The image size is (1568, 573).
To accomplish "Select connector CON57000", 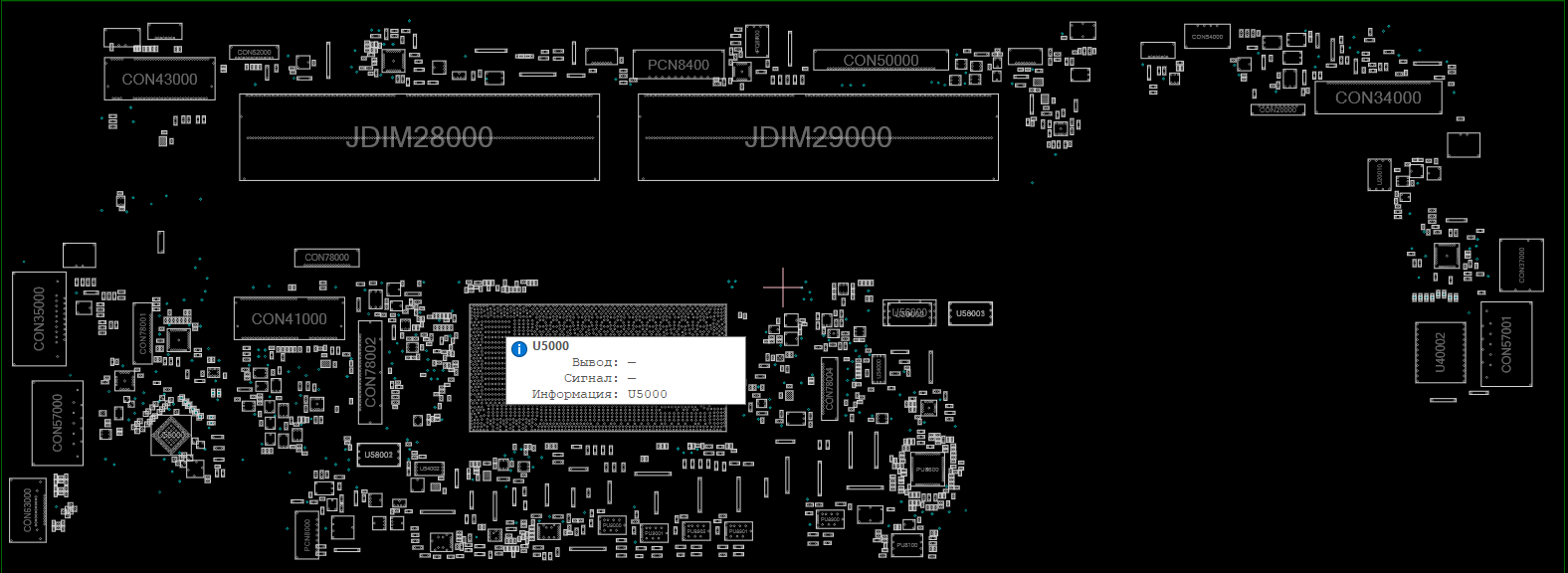I will click(x=57, y=422).
